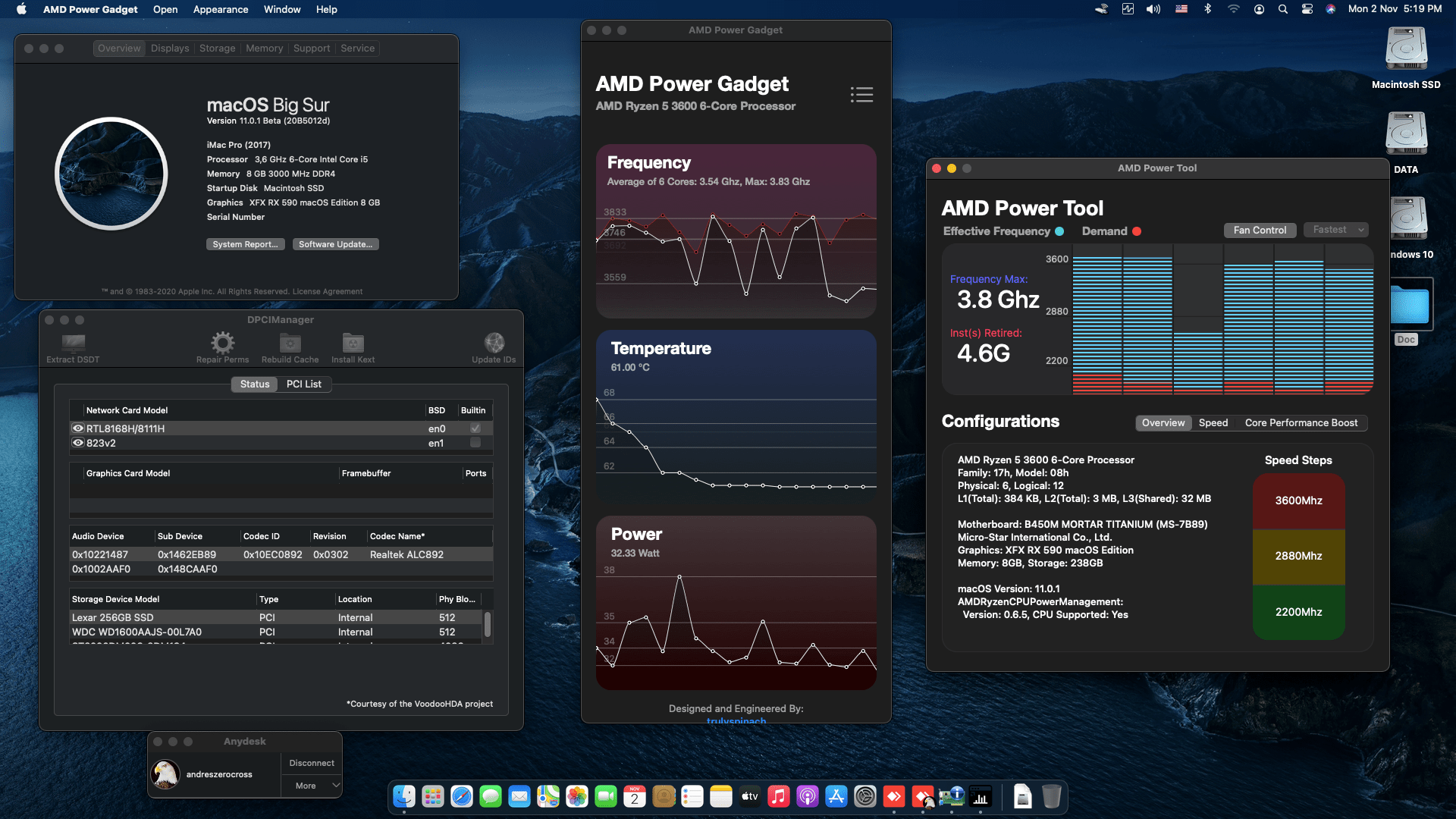Click Disconnect in the Anydesk window
Image resolution: width=1456 pixels, height=819 pixels.
coord(310,763)
